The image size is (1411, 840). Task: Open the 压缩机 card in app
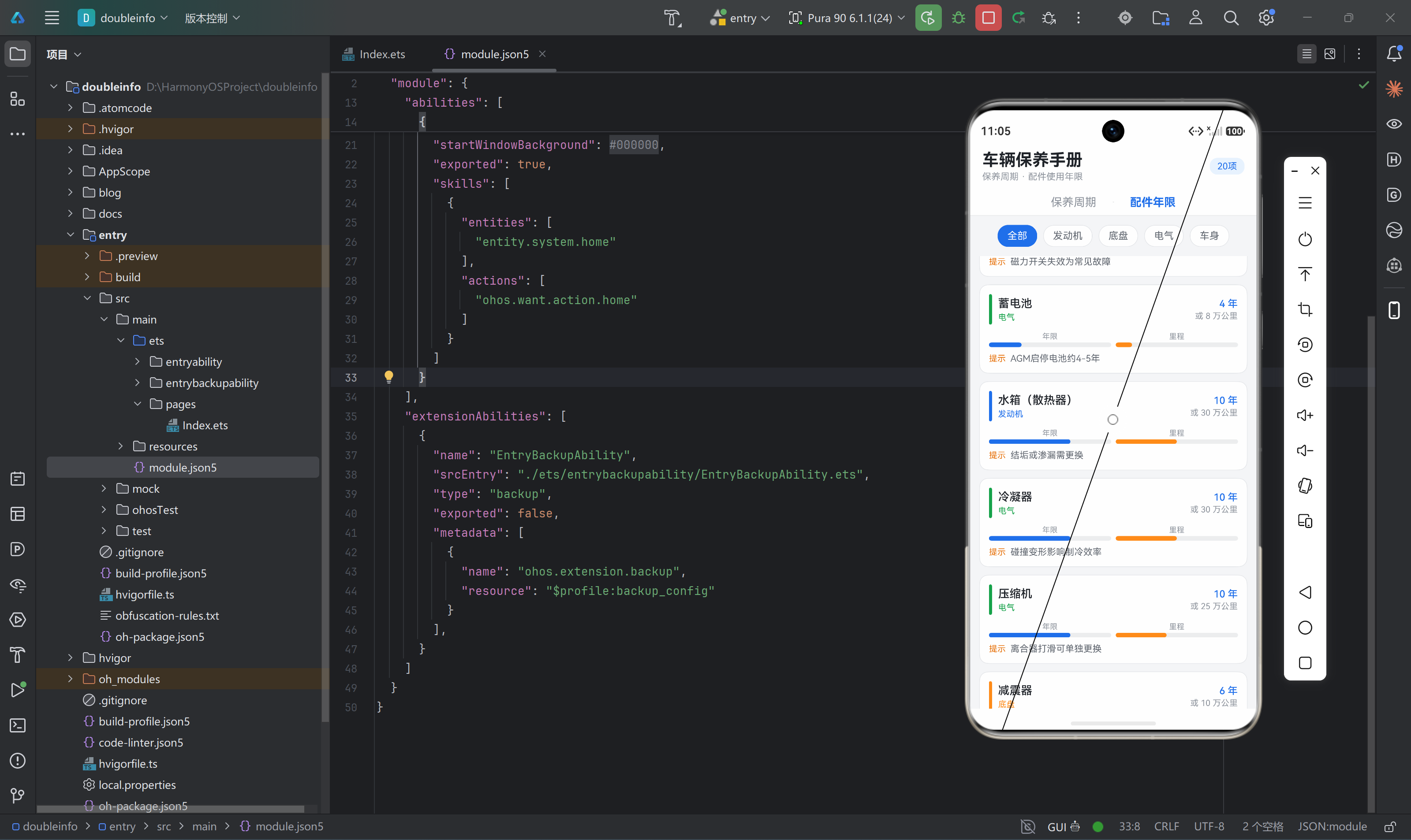pyautogui.click(x=1112, y=619)
